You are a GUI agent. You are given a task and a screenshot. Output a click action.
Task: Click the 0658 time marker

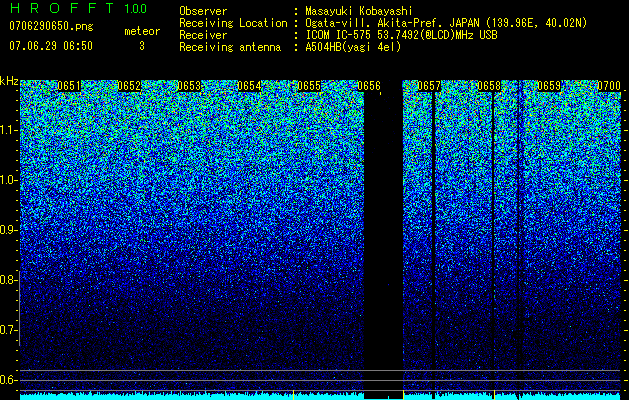pos(489,86)
